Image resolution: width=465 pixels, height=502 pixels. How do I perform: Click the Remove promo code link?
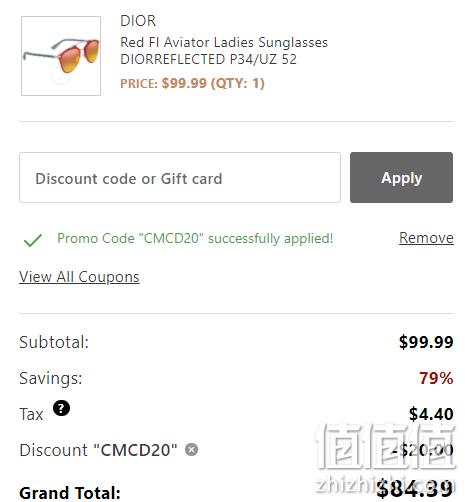(426, 238)
